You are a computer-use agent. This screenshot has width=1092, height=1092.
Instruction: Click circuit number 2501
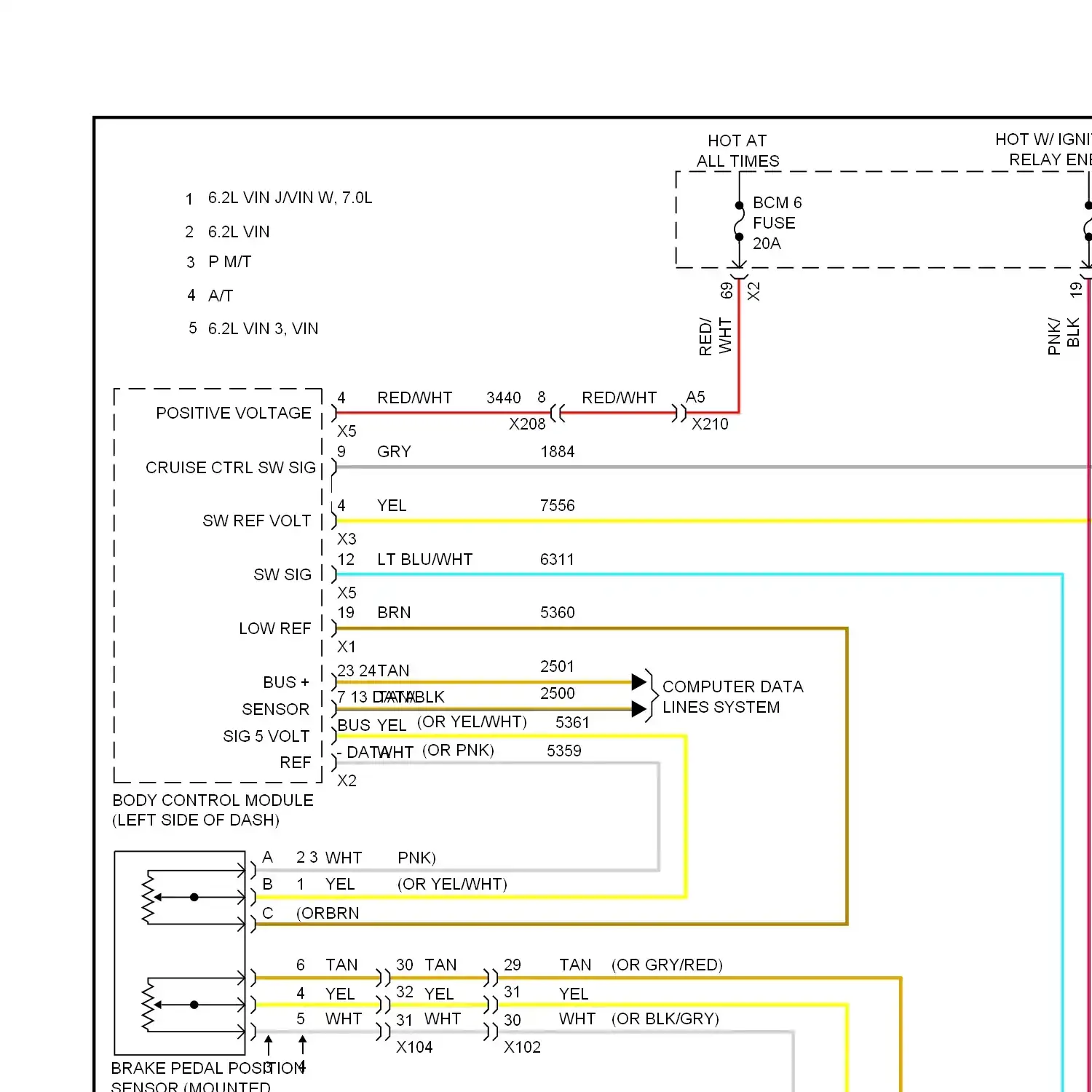coord(558,666)
